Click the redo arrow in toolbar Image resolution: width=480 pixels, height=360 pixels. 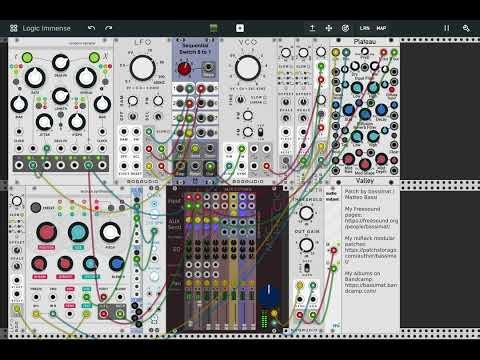click(108, 28)
